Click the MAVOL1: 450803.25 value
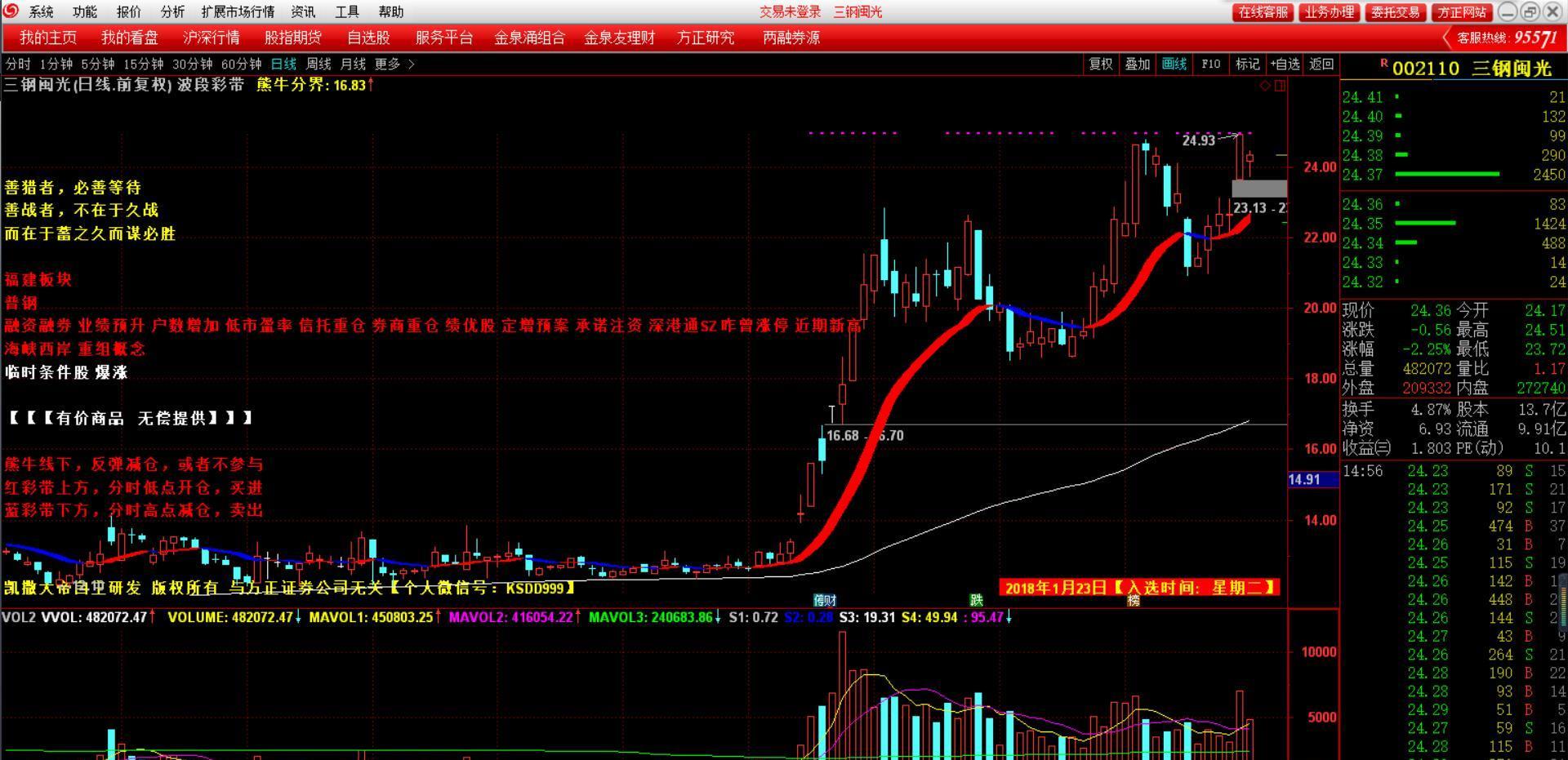The image size is (1568, 760). point(375,617)
